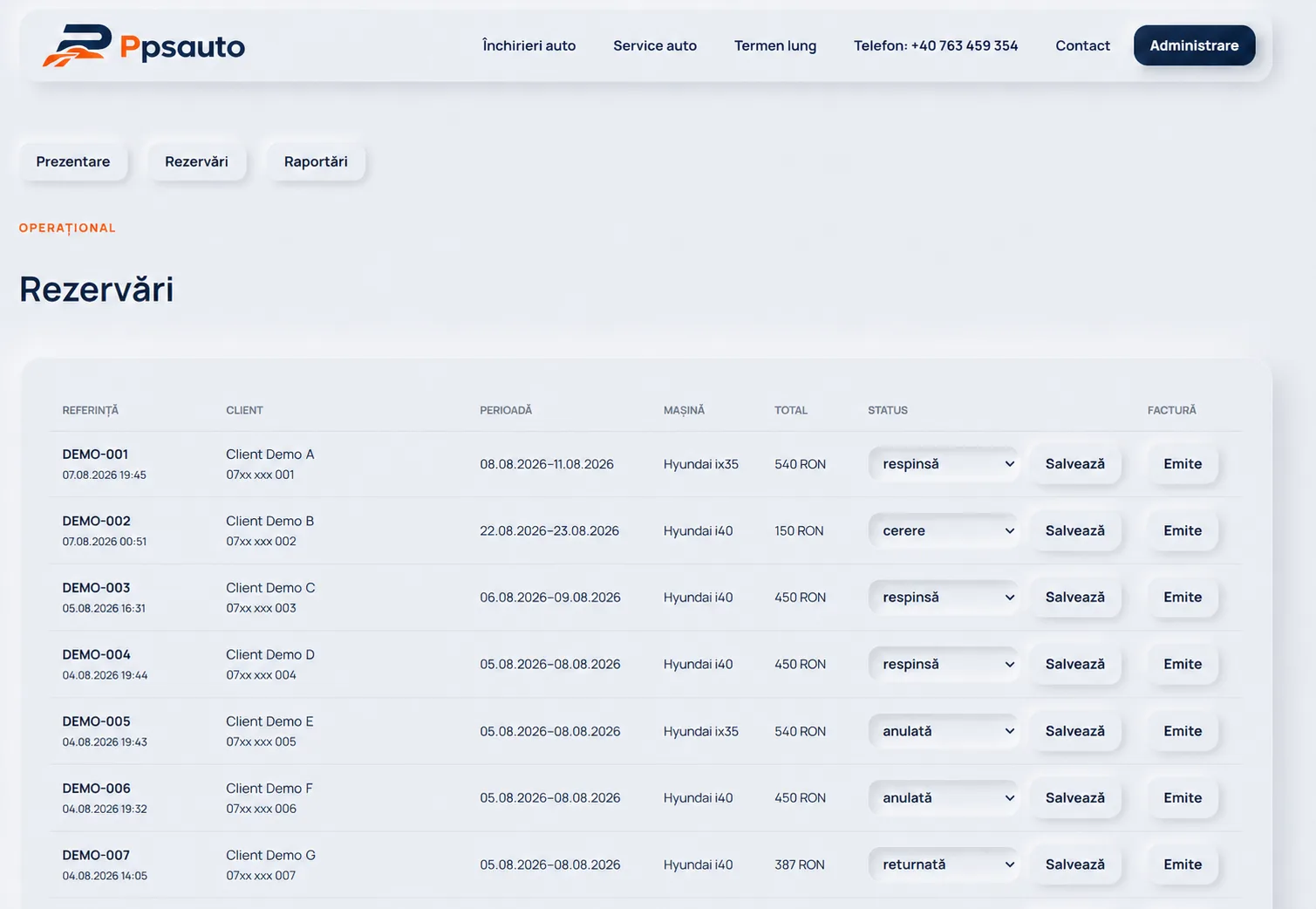
Task: Open the cerere status dropdown for DEMO-002
Action: (x=944, y=530)
